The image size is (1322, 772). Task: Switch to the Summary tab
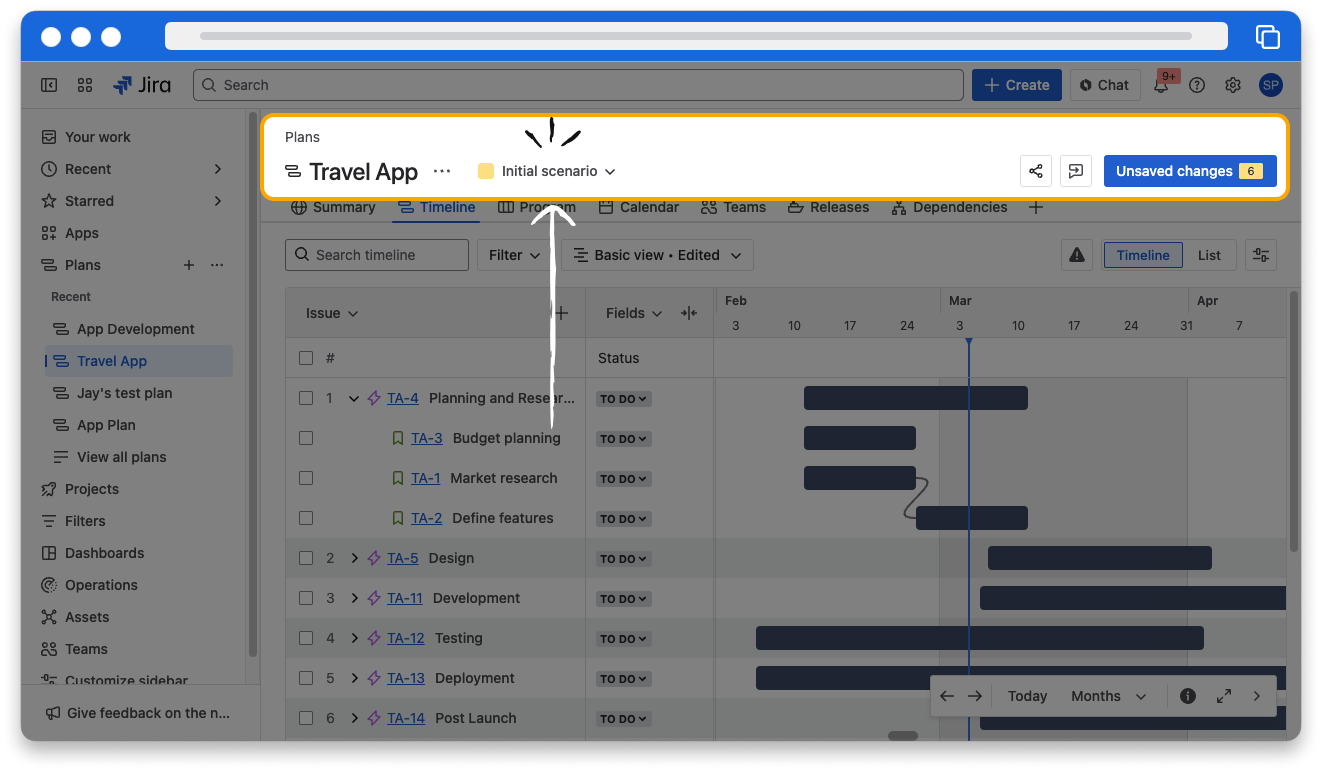click(333, 207)
